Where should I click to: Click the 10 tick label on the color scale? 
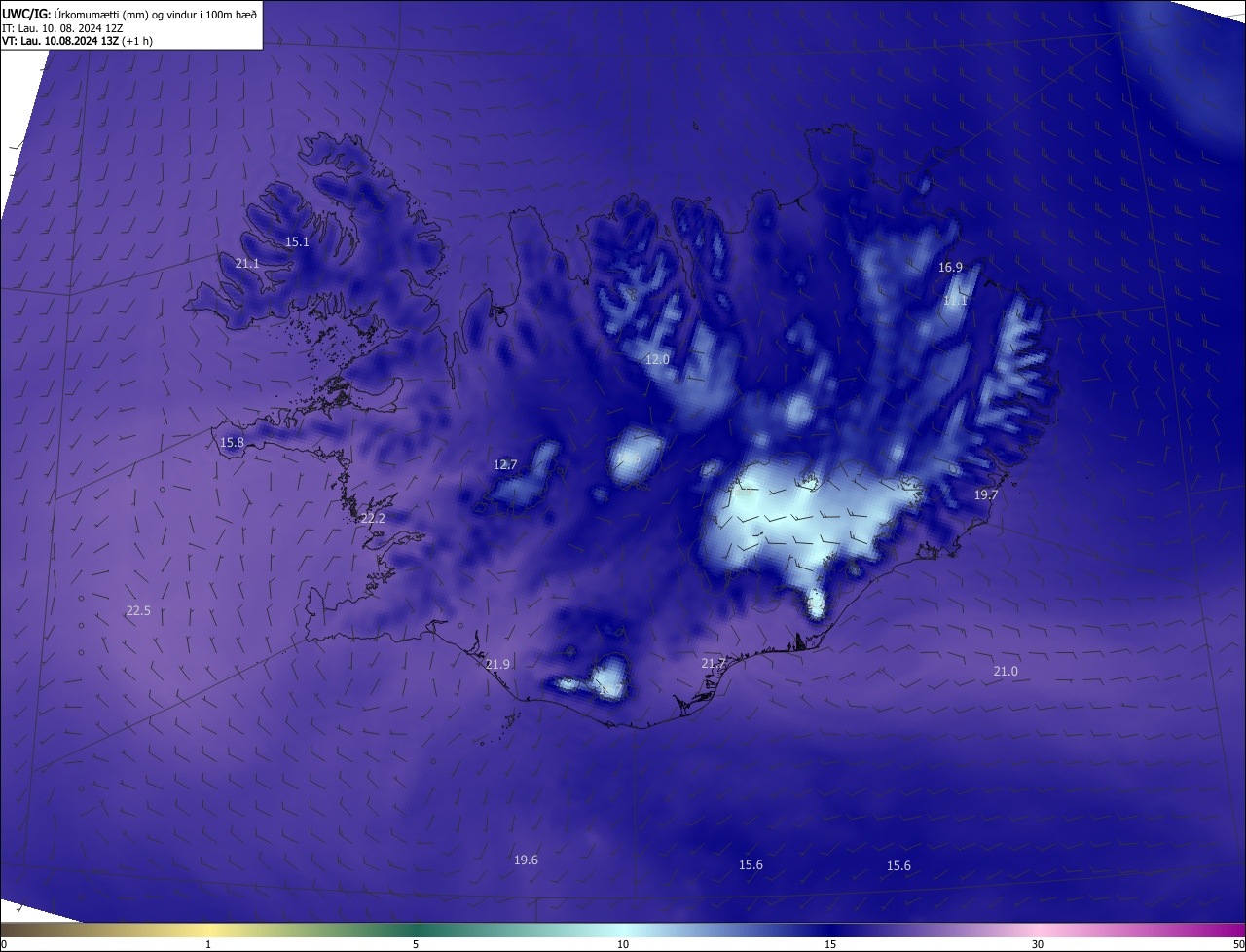click(x=623, y=945)
